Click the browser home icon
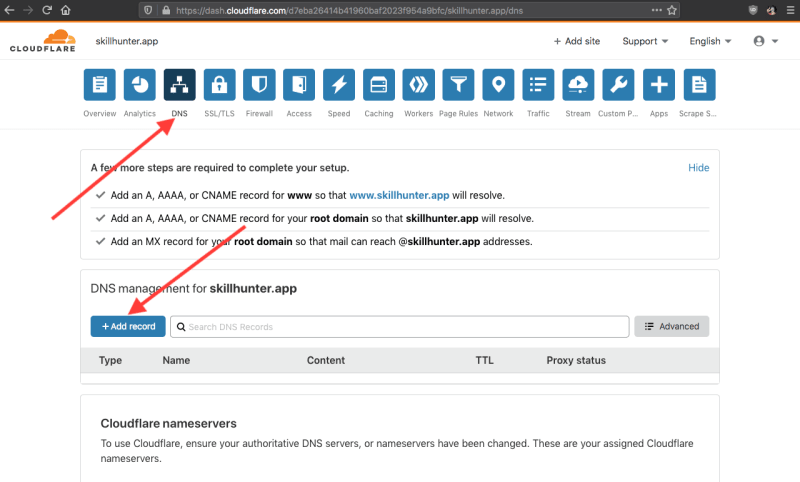The image size is (800, 482). click(65, 10)
